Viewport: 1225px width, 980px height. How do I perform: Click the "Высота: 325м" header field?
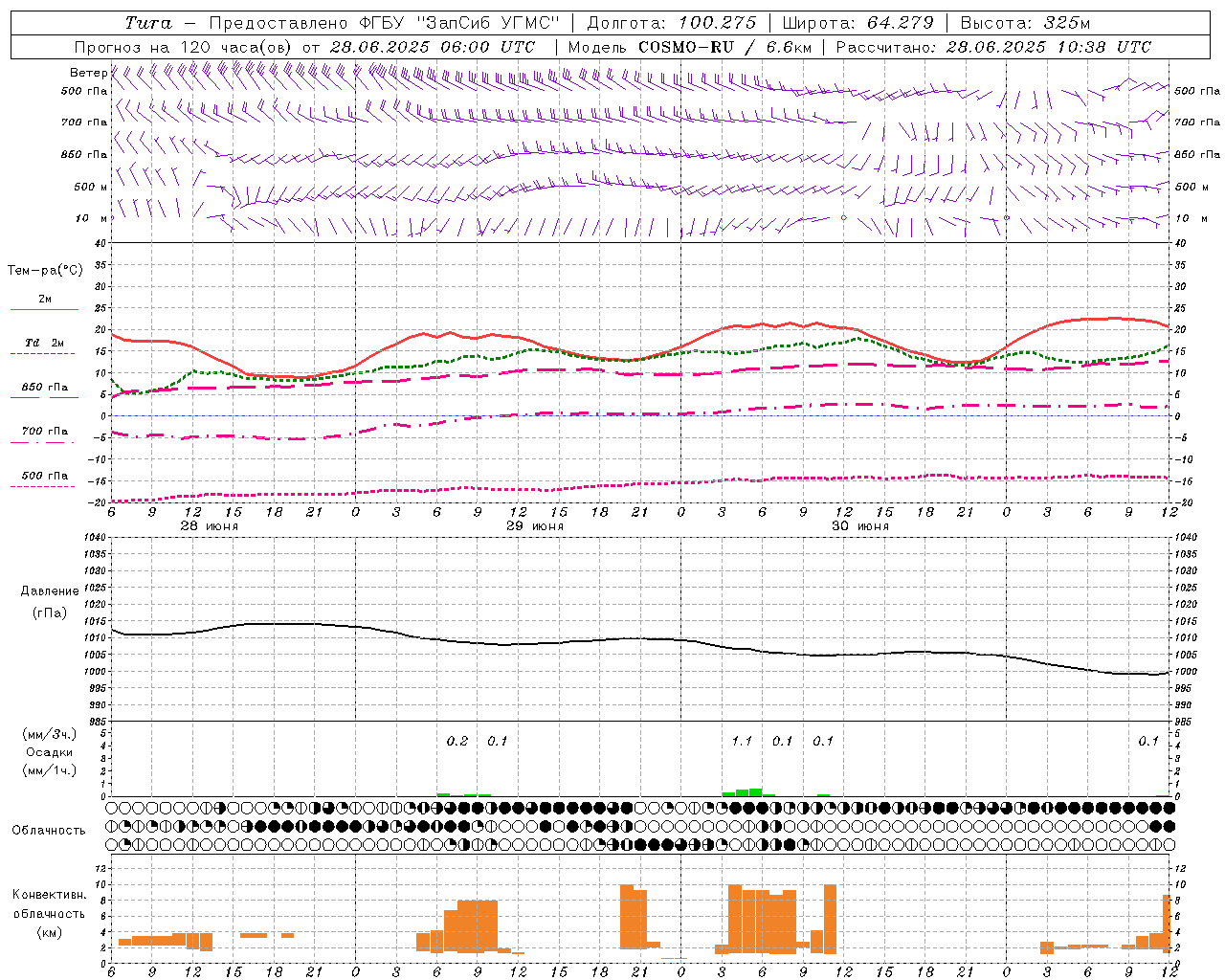pyautogui.click(x=1025, y=23)
